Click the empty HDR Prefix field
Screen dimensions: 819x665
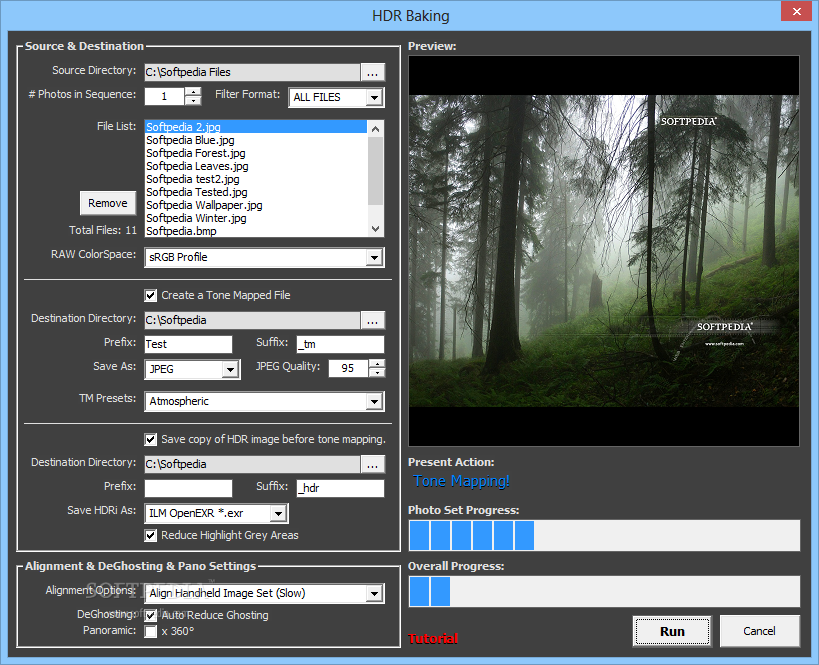pyautogui.click(x=188, y=488)
